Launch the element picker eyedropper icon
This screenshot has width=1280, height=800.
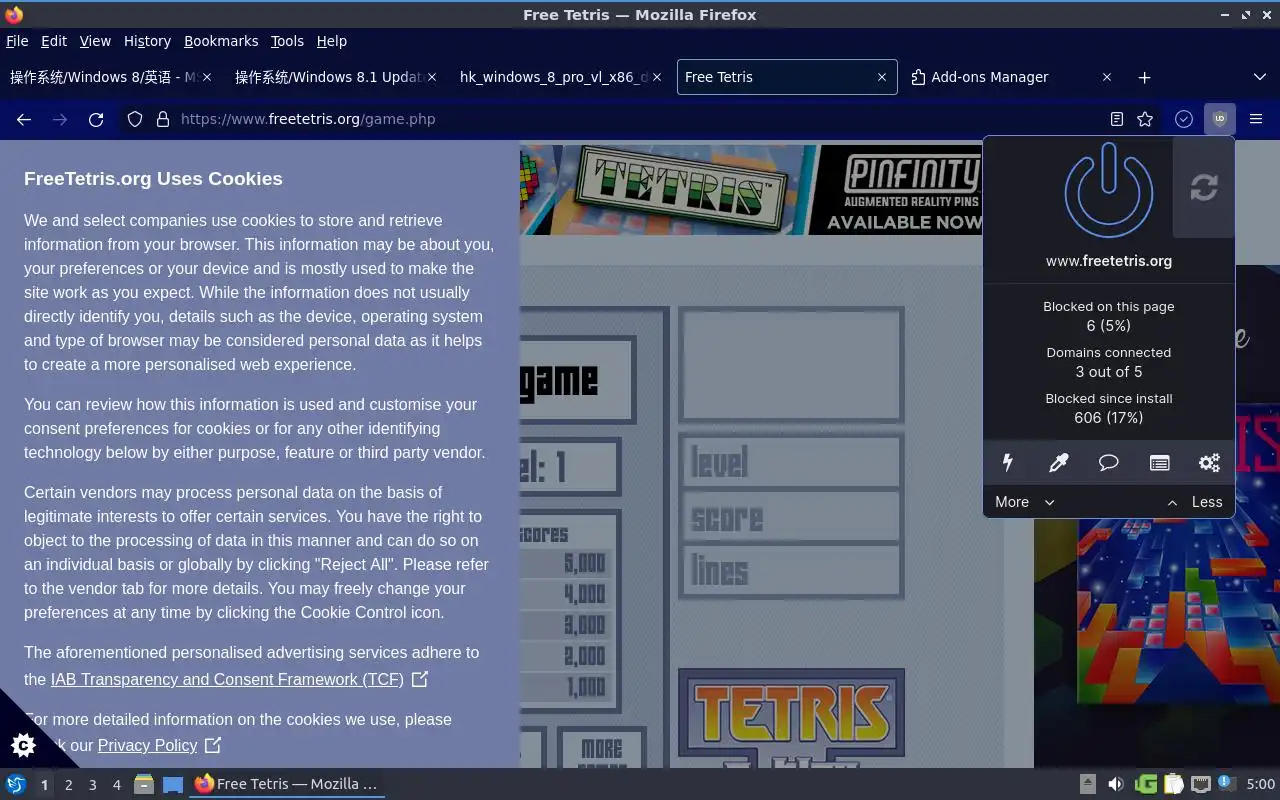(1058, 462)
